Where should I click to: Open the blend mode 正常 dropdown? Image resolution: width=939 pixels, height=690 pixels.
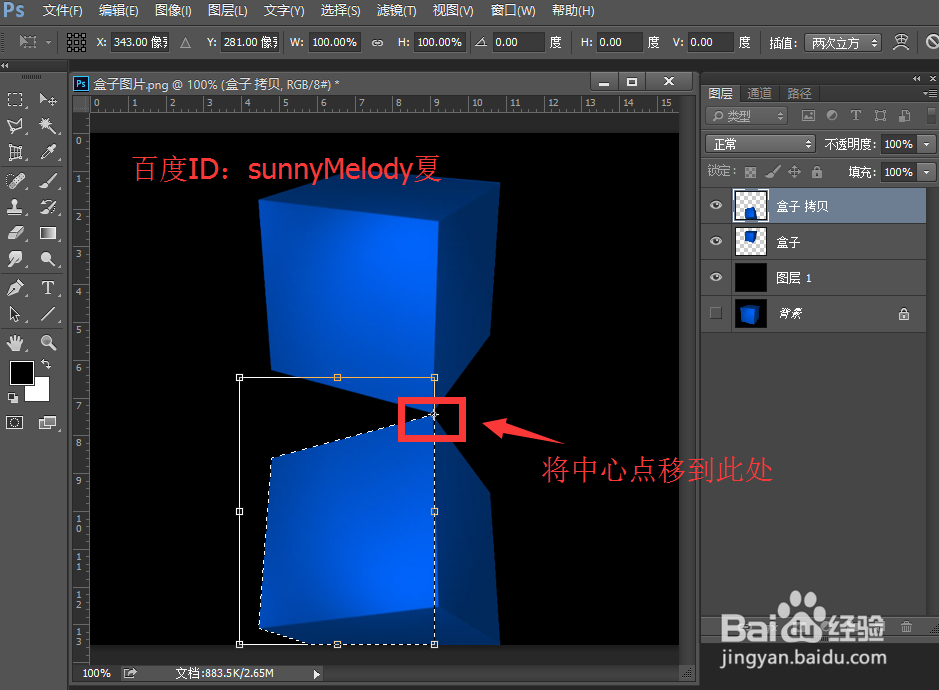pos(761,144)
